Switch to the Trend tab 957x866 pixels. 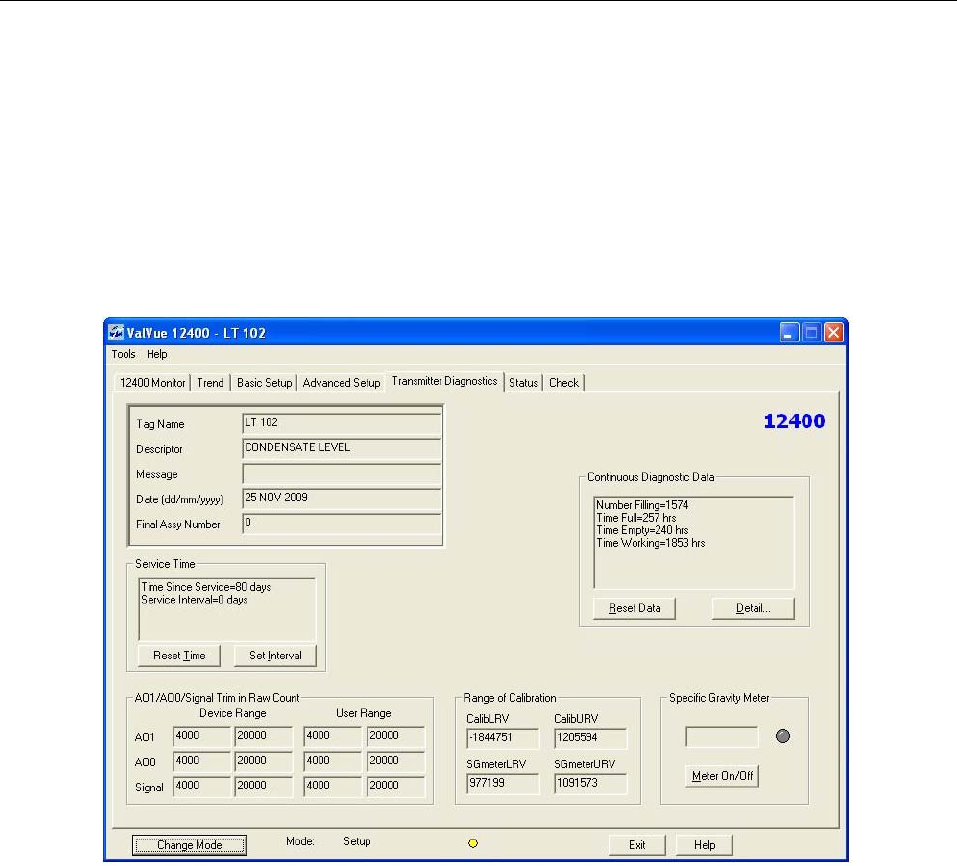(211, 383)
